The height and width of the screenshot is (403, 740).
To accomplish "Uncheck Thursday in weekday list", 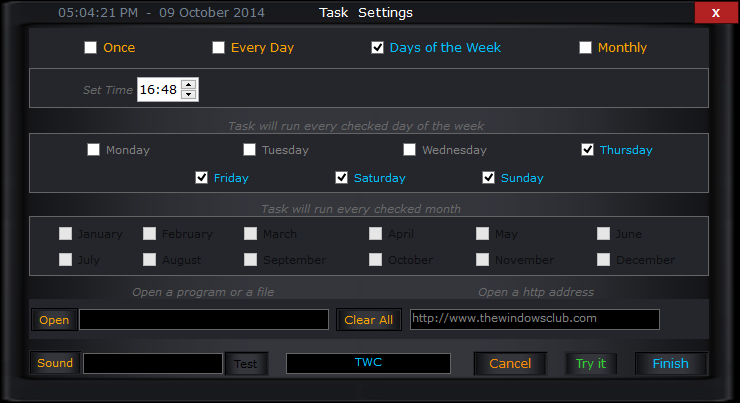I will tap(588, 150).
